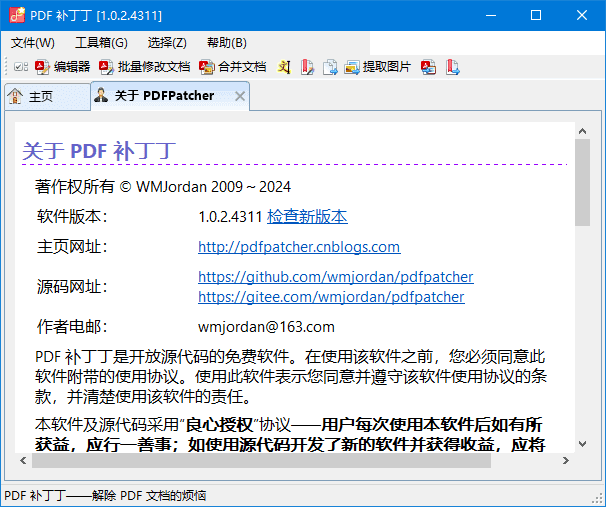This screenshot has width=606, height=507.
Task: Click the yellow icon right of 合并文档
Action: coord(284,67)
